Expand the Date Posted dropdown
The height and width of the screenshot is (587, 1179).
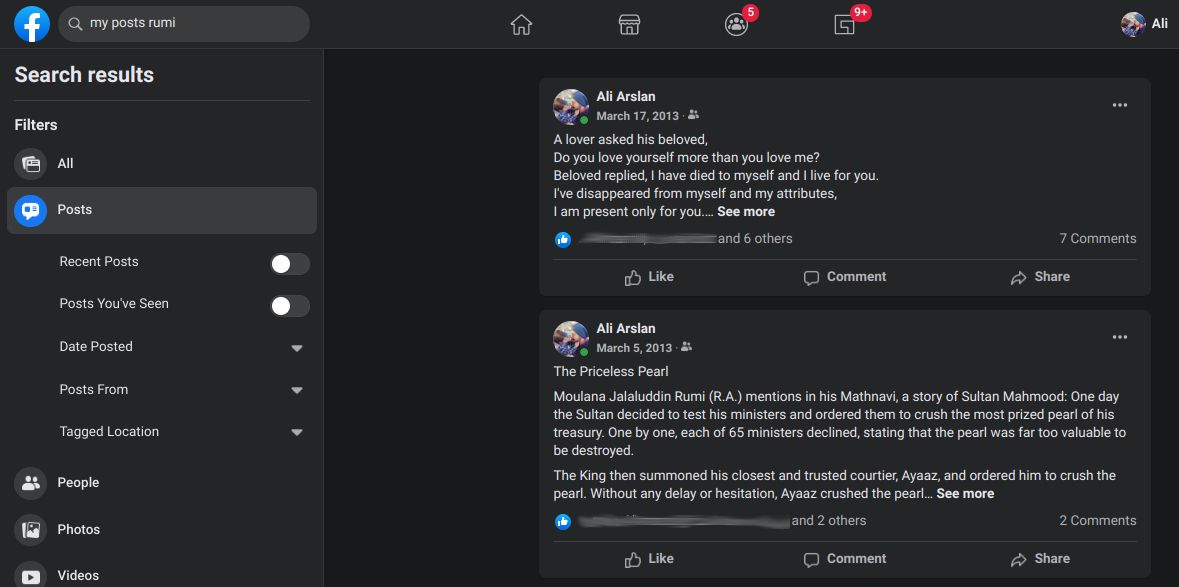pos(296,348)
